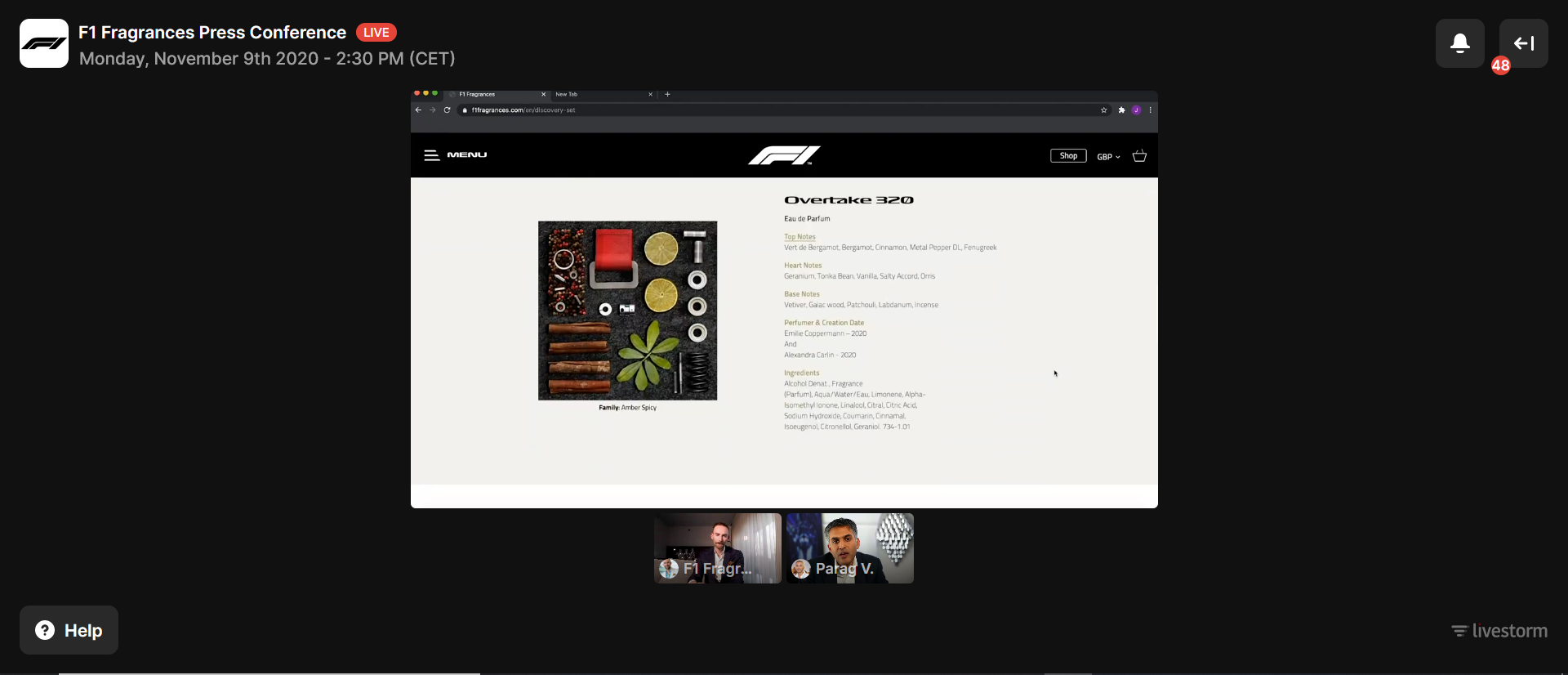
Task: Click the Shop button
Action: (1068, 156)
